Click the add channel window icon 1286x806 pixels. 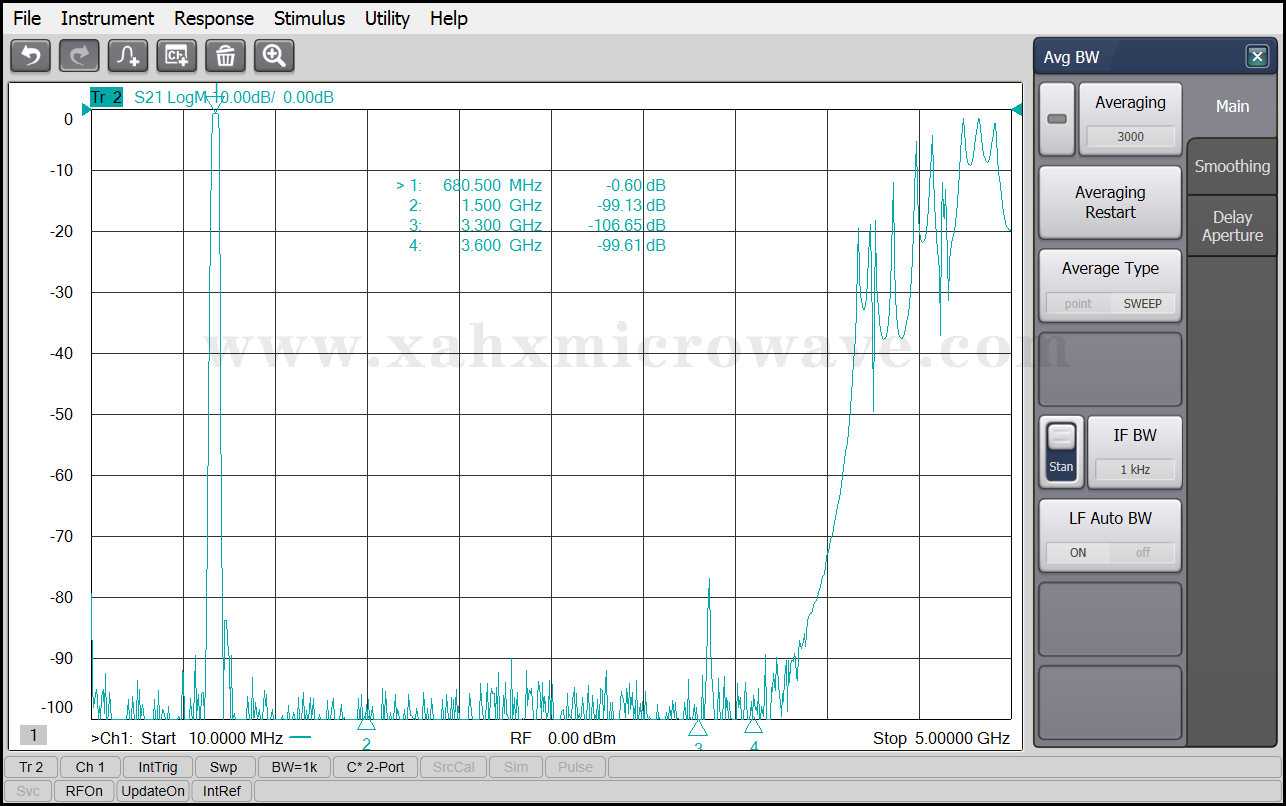click(177, 56)
